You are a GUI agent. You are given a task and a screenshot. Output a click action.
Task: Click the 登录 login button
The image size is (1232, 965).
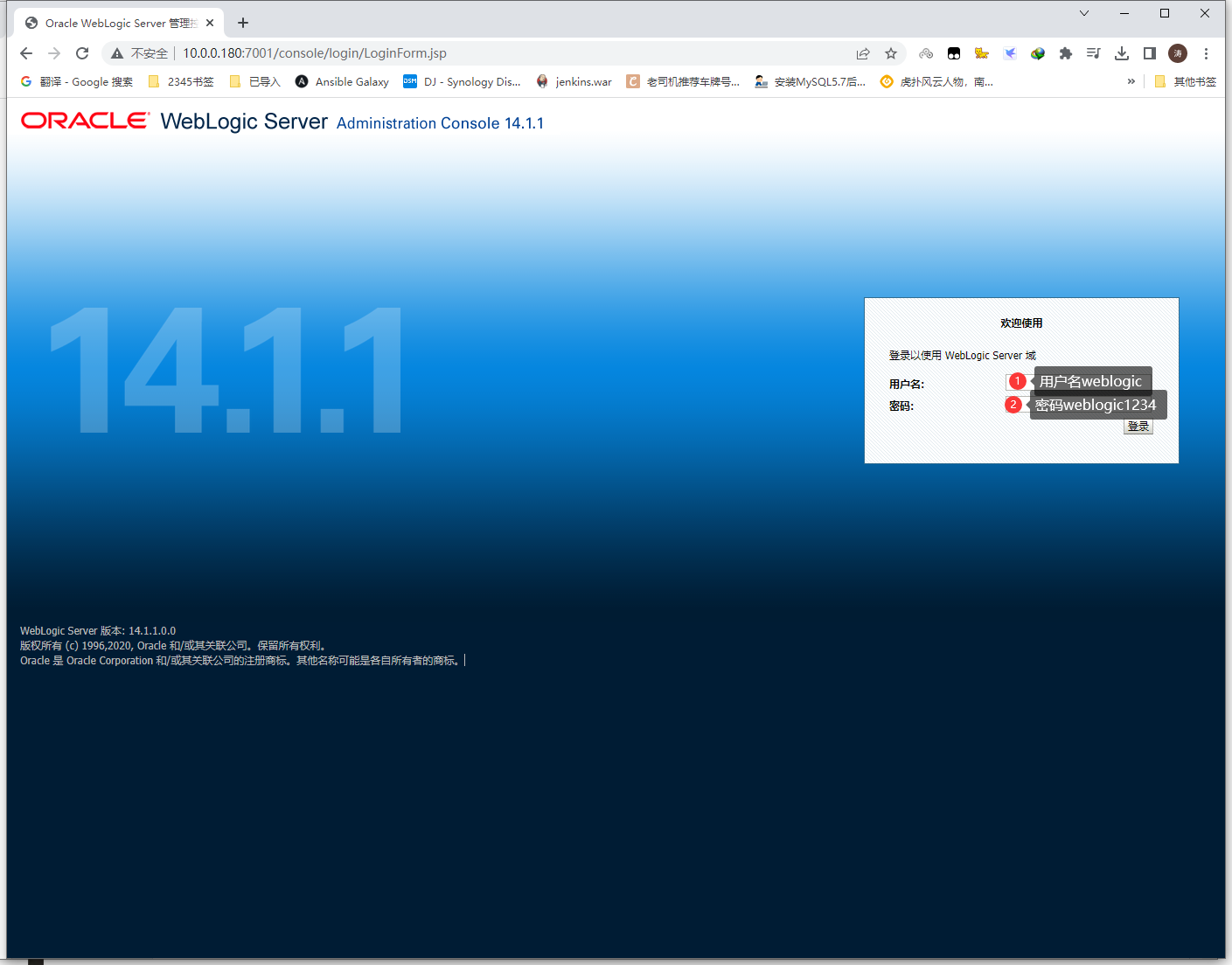(1138, 427)
